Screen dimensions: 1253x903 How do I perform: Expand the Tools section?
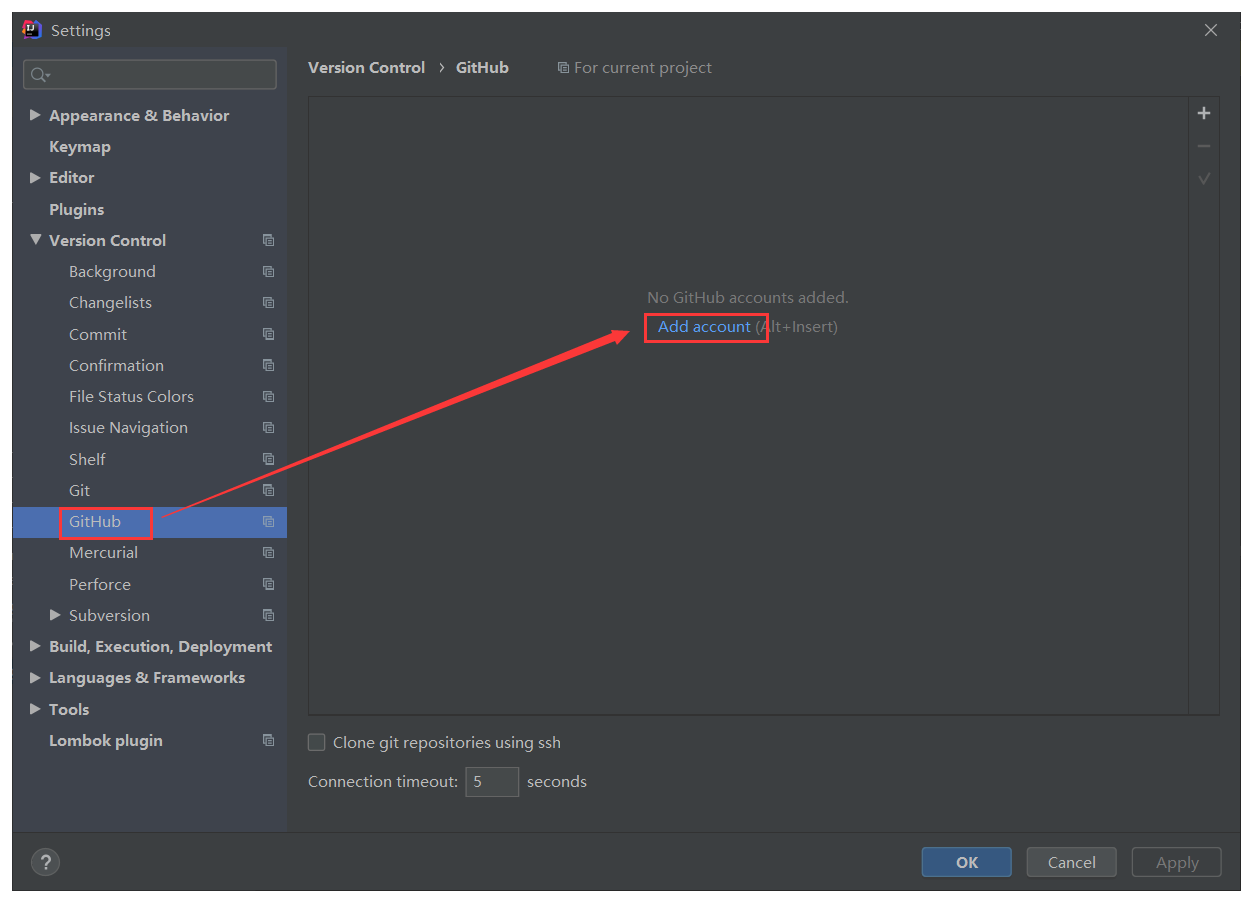click(x=36, y=709)
